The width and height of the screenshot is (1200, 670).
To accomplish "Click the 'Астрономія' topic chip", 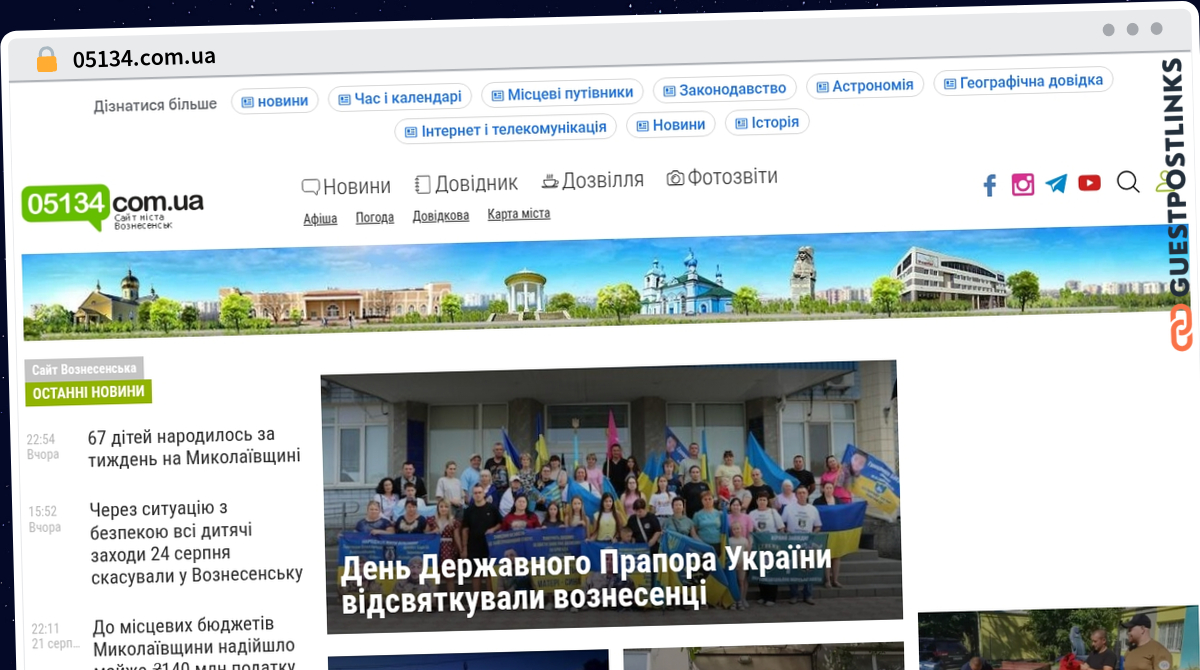I will pos(865,86).
